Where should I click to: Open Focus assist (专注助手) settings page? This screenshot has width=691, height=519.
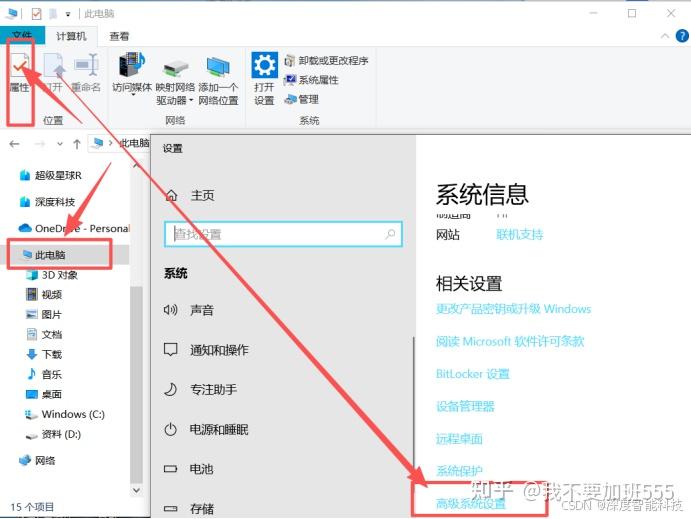coord(201,389)
